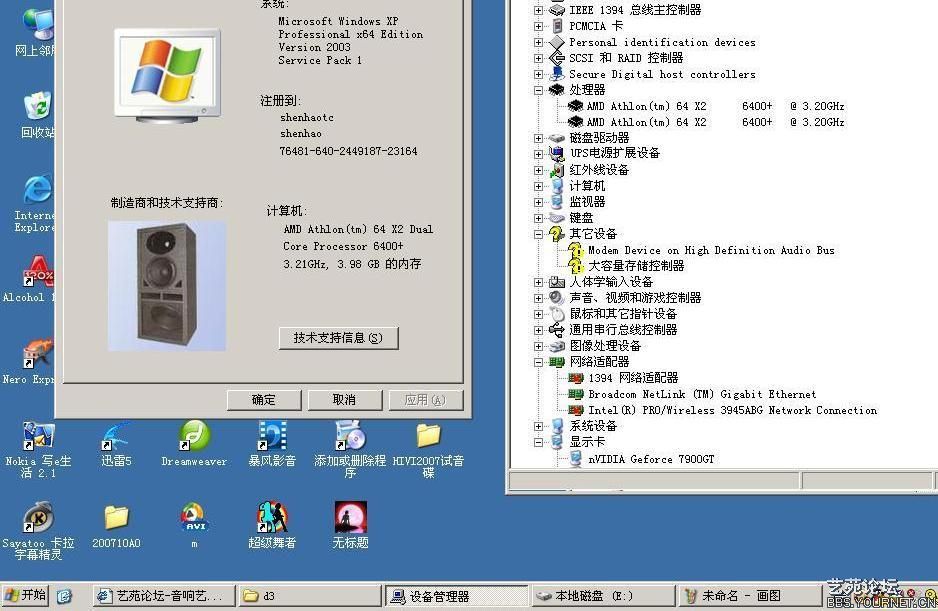Expand SCSI 和 RAID 控制器 node
938x611 pixels.
tap(538, 58)
